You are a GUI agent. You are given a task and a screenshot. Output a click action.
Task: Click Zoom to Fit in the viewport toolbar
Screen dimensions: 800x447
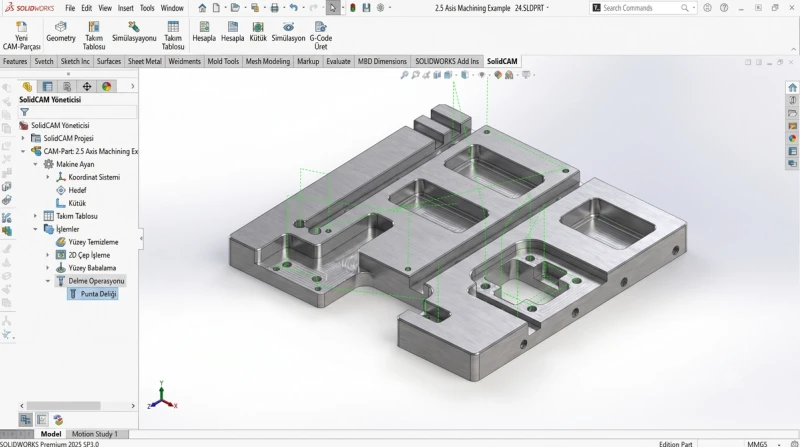(x=404, y=75)
